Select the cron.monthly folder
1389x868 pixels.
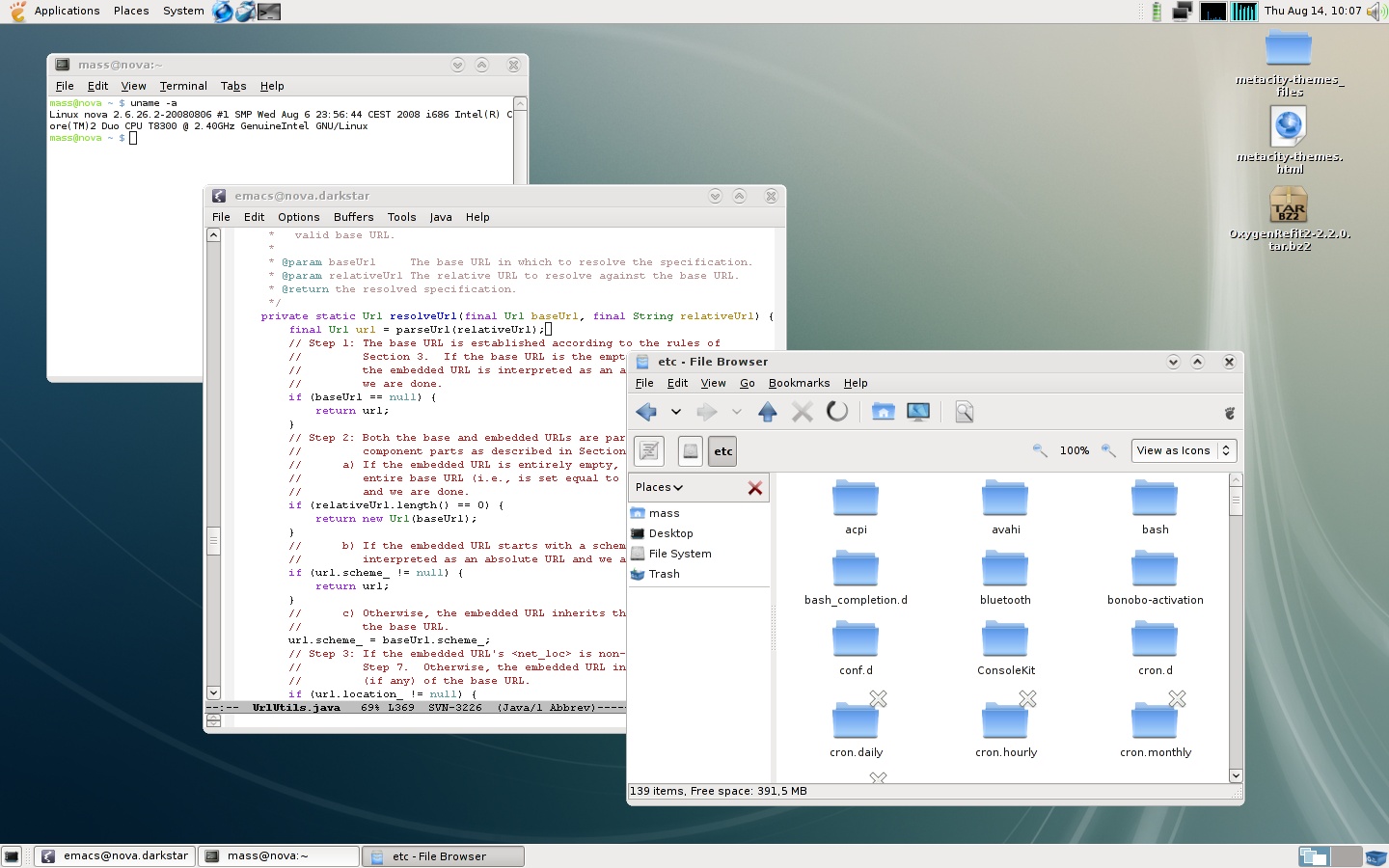tap(1155, 725)
